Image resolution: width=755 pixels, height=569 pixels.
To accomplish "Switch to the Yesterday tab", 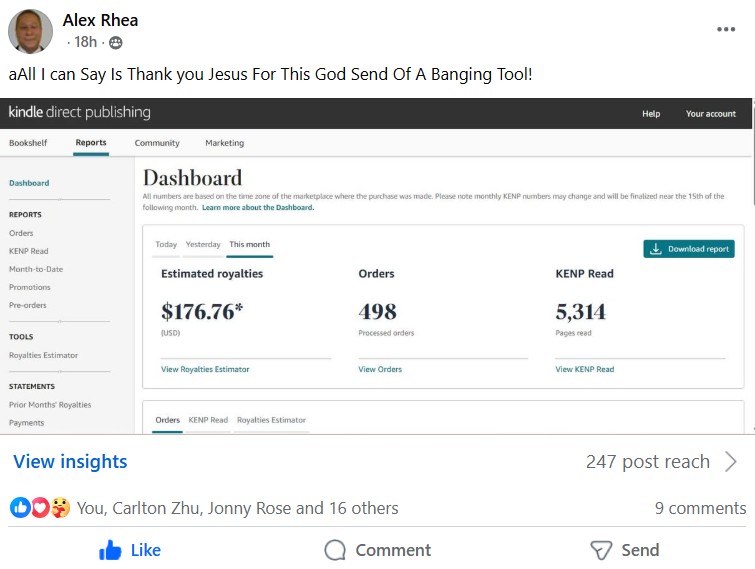I will 203,244.
